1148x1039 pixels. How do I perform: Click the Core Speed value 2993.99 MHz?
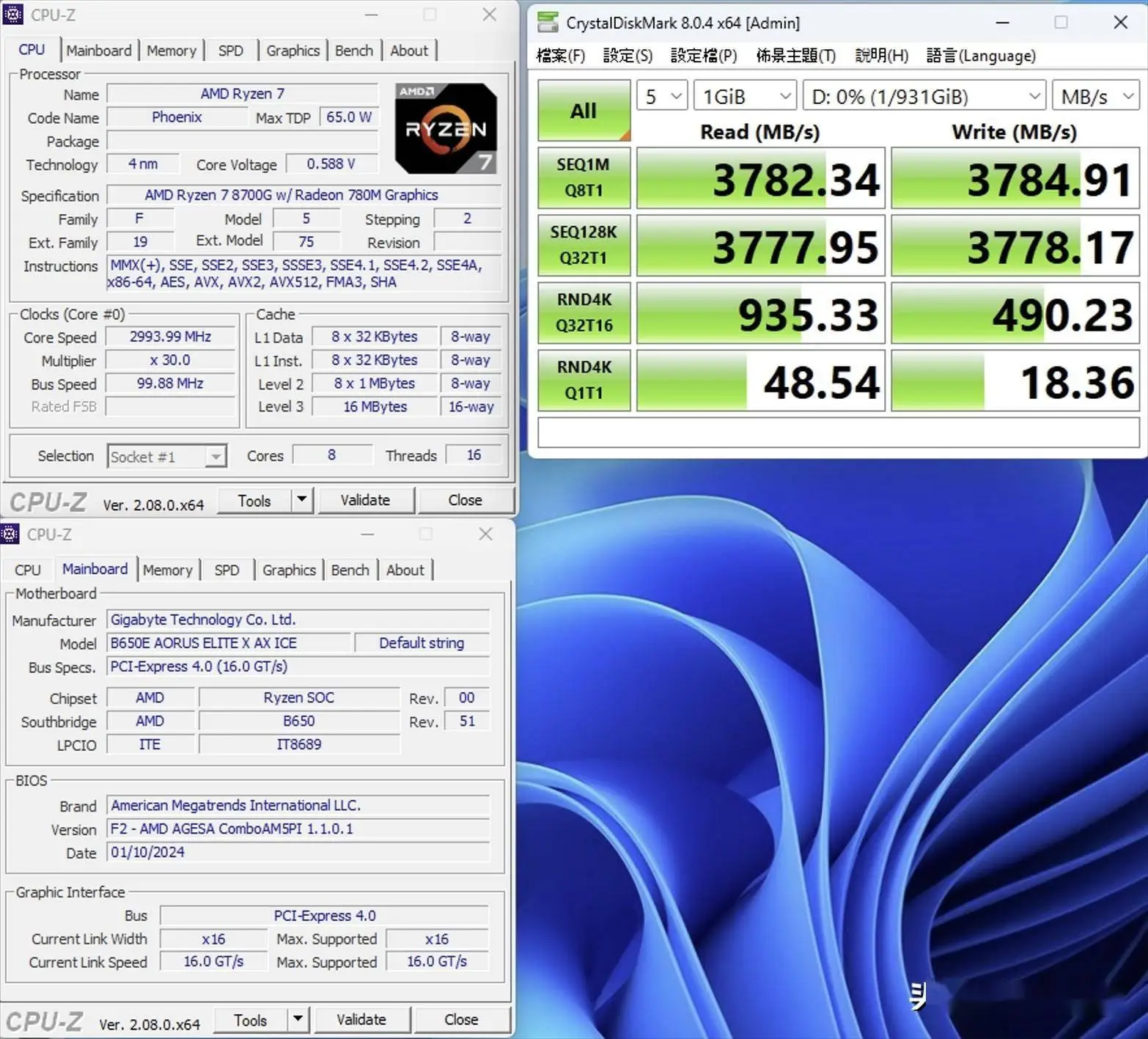pos(170,337)
